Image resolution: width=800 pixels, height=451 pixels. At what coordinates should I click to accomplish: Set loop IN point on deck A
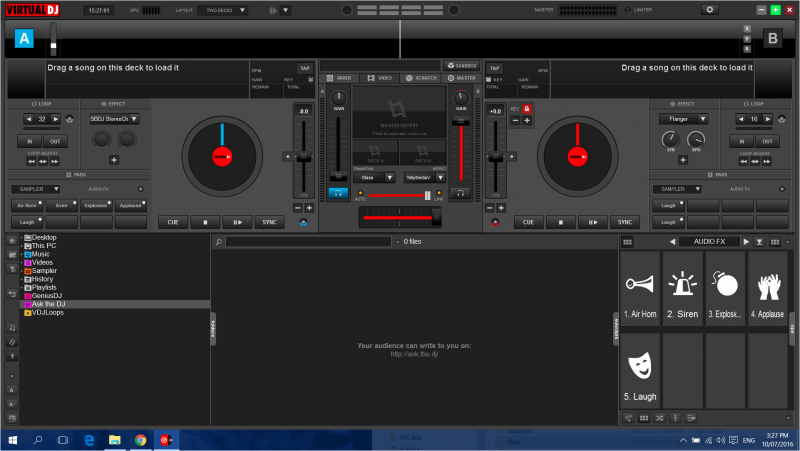click(30, 141)
